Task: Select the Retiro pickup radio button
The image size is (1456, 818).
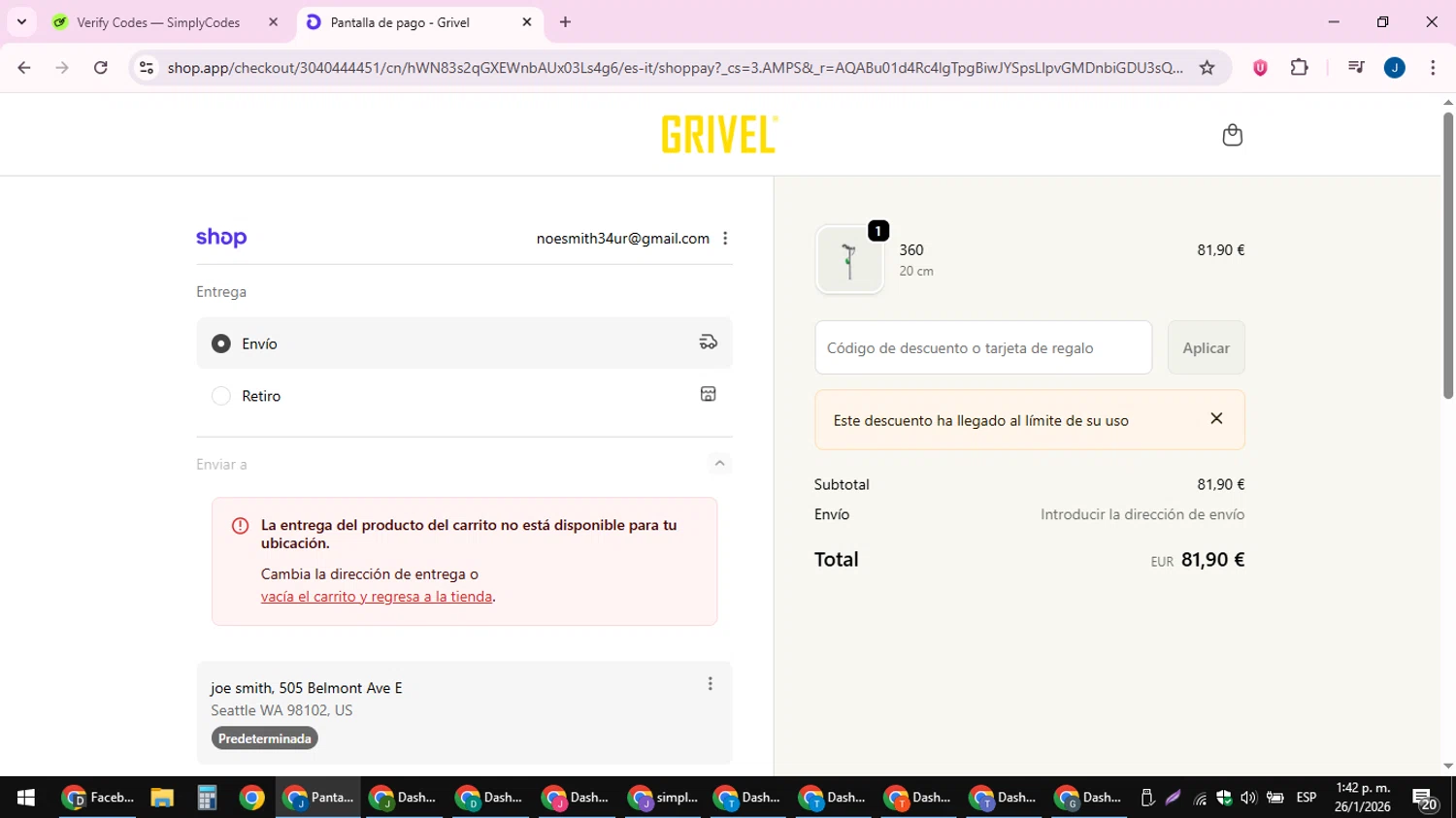Action: click(221, 396)
